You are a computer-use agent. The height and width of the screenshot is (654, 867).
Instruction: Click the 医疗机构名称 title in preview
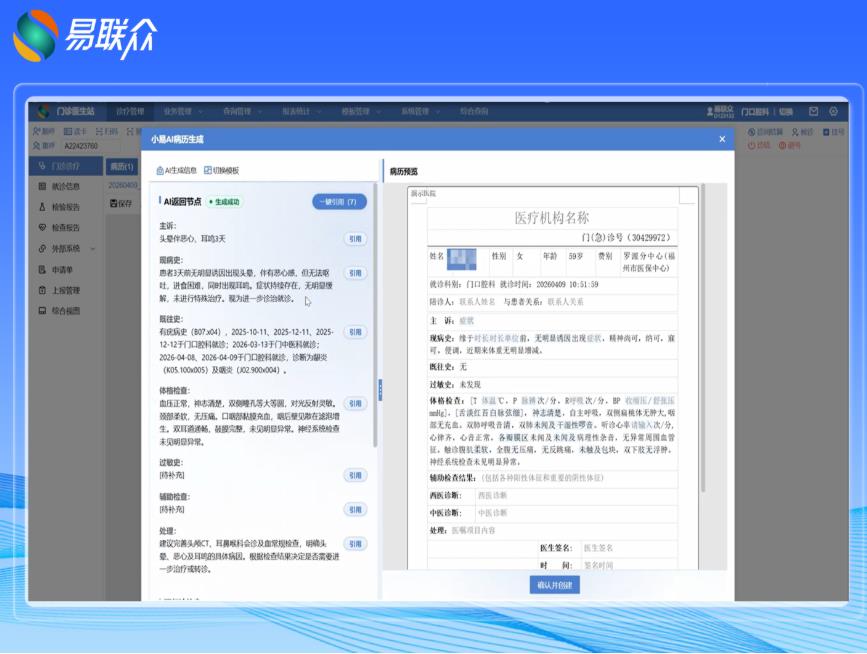tap(552, 218)
